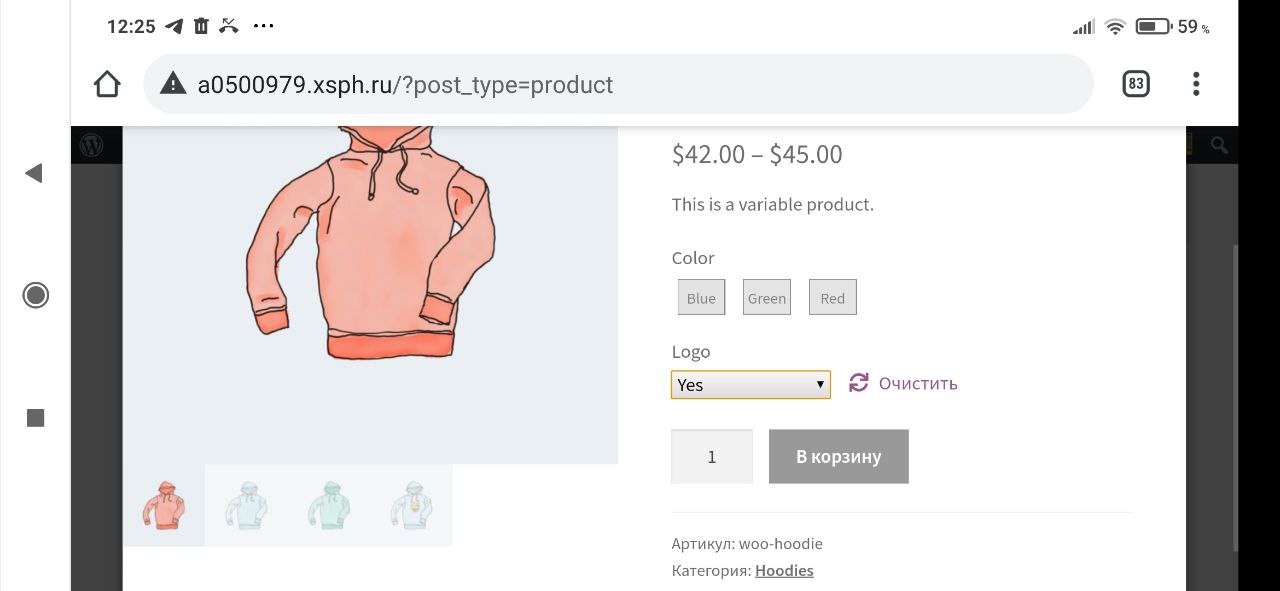Image resolution: width=1280 pixels, height=591 pixels.
Task: Open the Logo dropdown showing Yes
Action: 750,385
